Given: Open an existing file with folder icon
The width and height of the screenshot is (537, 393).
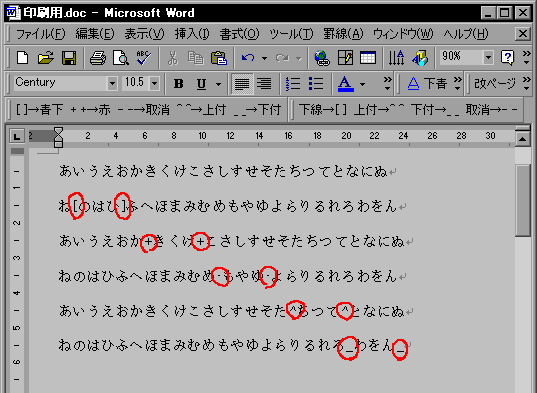Looking at the screenshot, I should 46,58.
